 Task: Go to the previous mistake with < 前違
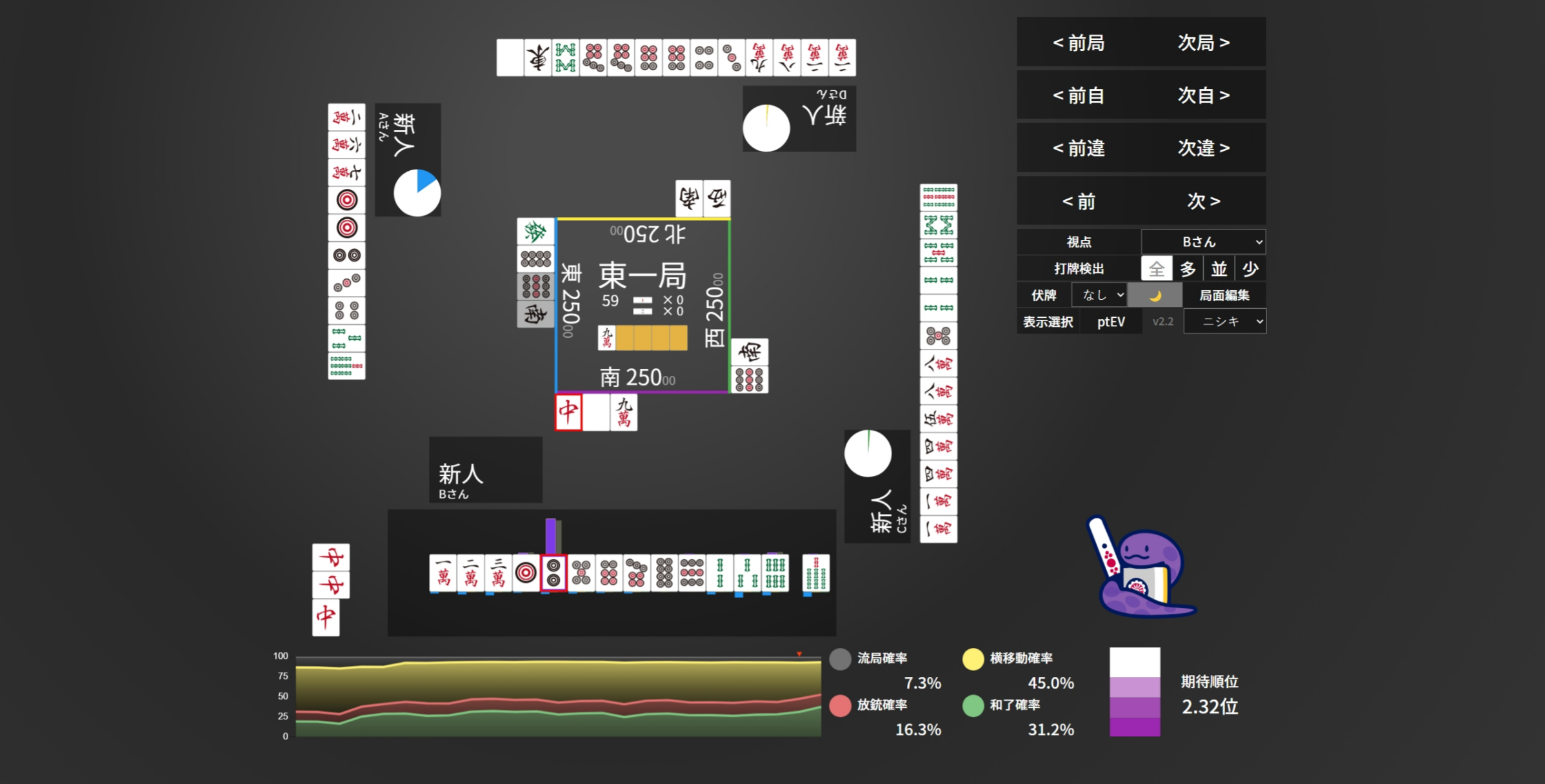tap(1079, 148)
